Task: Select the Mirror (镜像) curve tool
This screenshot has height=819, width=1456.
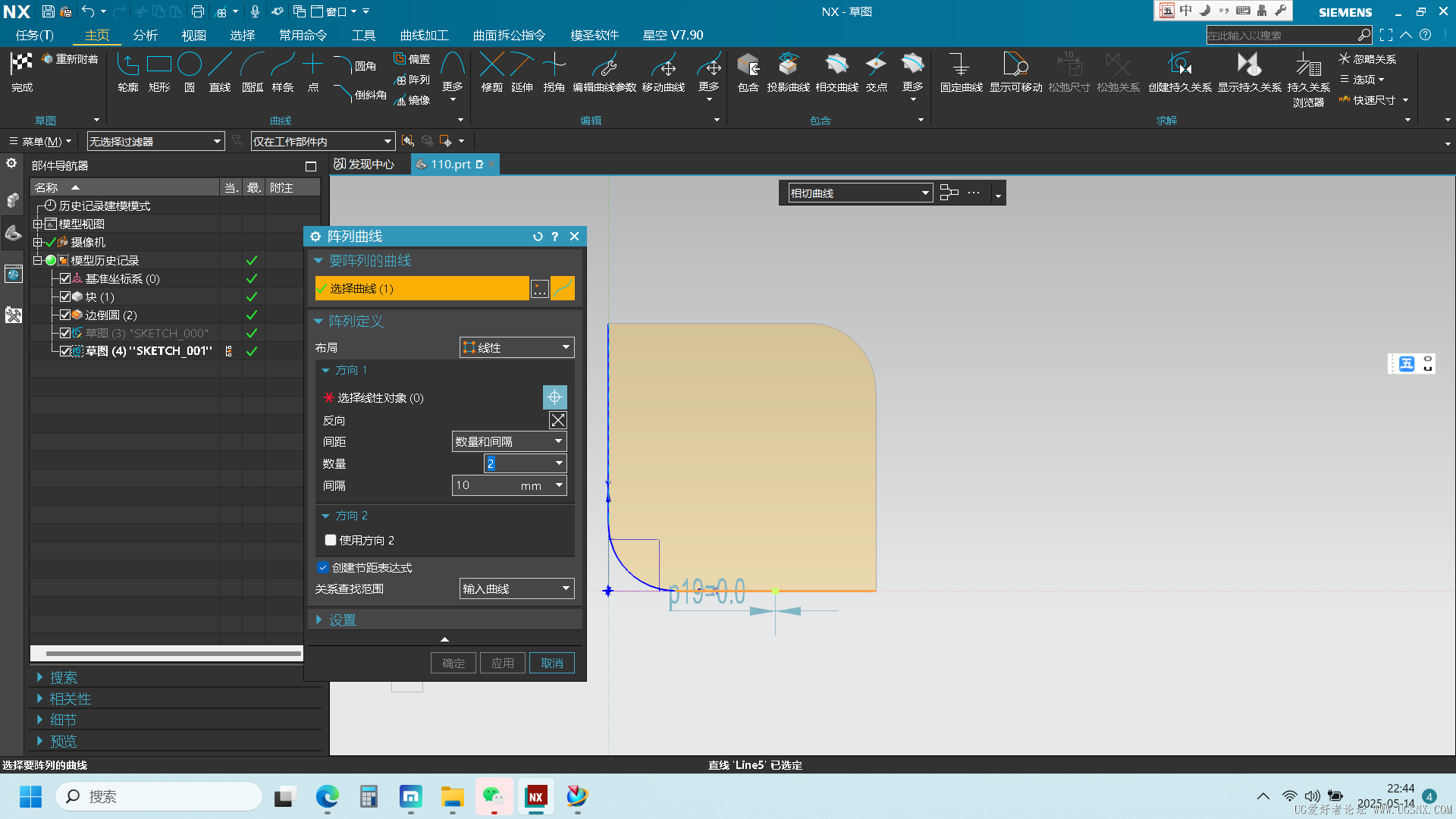Action: coord(412,99)
